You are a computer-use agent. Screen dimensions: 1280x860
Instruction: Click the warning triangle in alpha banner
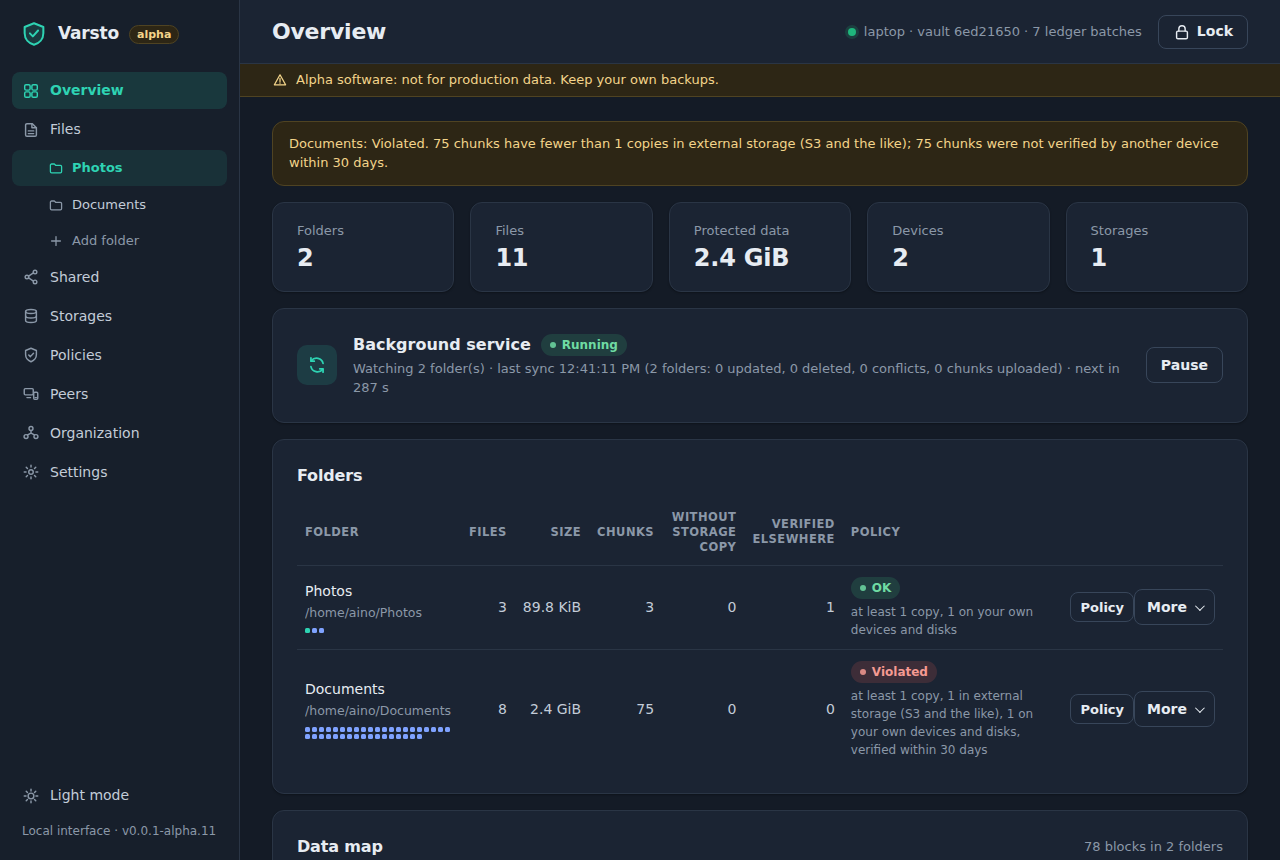(280, 80)
